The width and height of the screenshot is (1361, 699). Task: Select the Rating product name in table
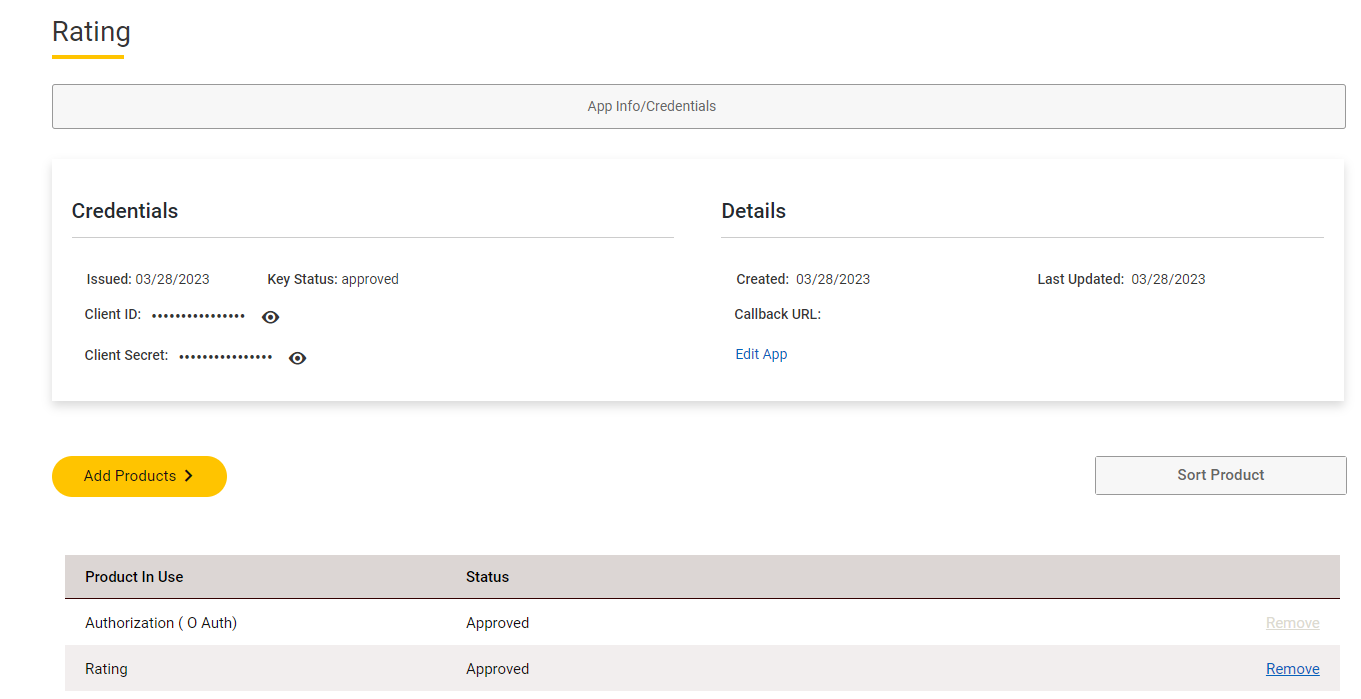(x=106, y=669)
